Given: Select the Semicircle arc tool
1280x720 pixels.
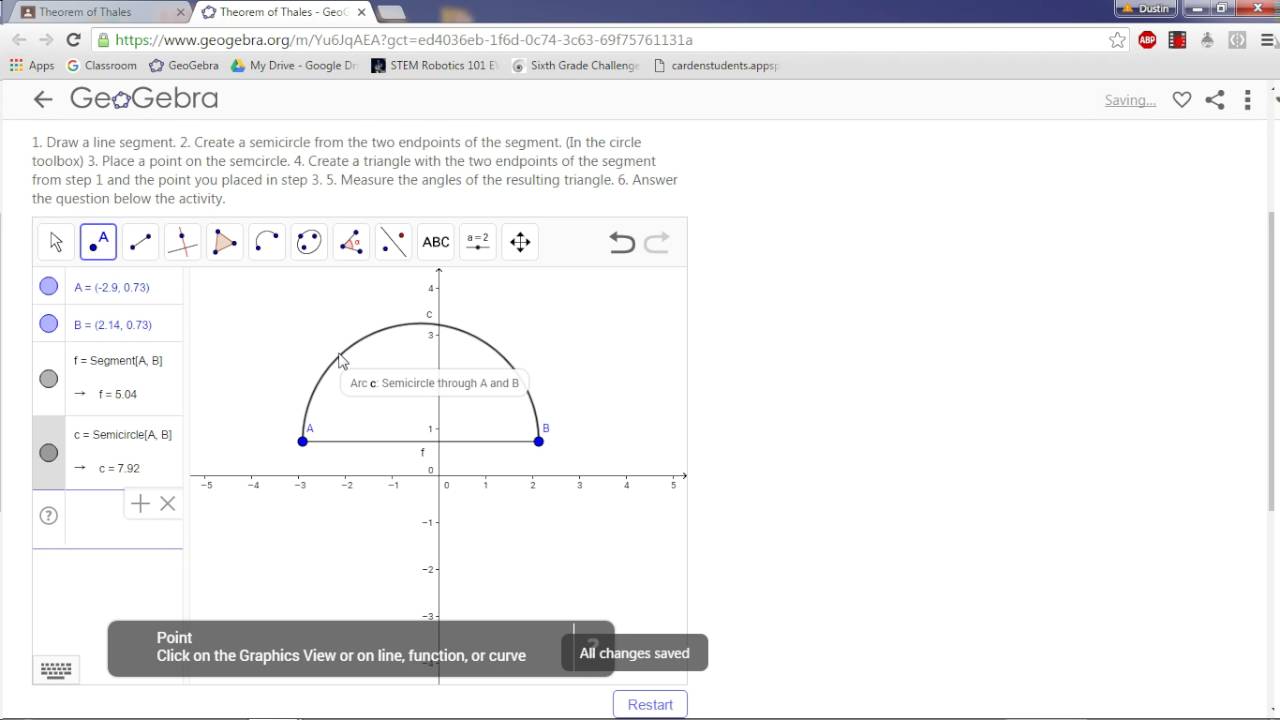Looking at the screenshot, I should (x=266, y=242).
